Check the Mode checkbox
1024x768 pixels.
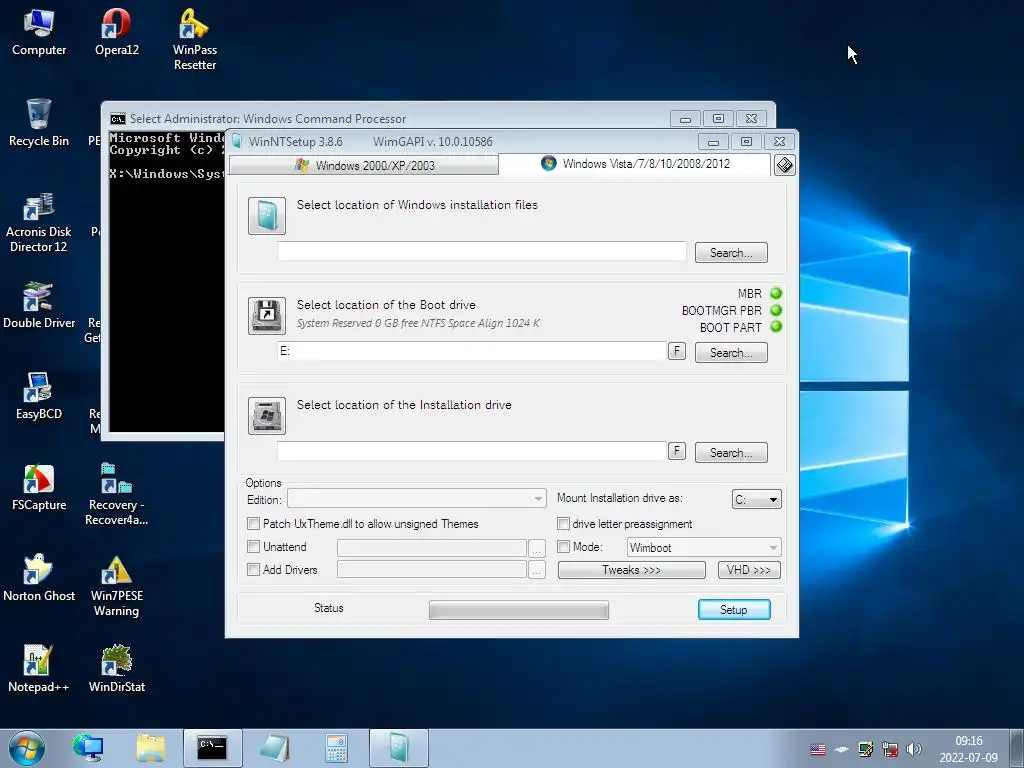(x=563, y=547)
